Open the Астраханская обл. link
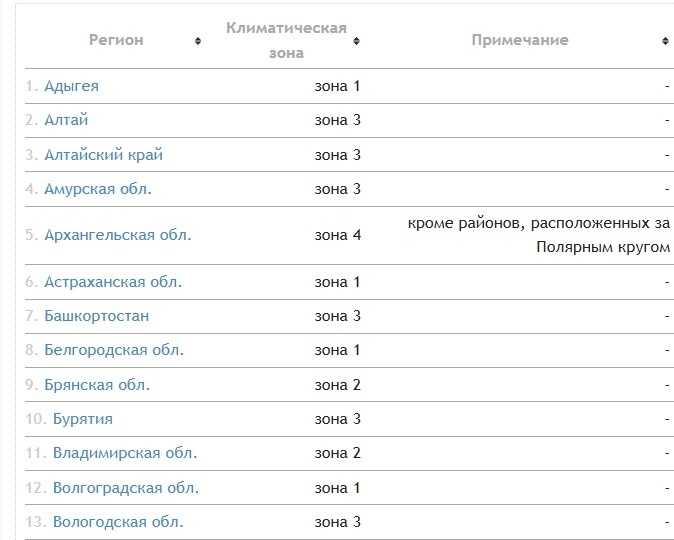The width and height of the screenshot is (674, 540). [113, 282]
